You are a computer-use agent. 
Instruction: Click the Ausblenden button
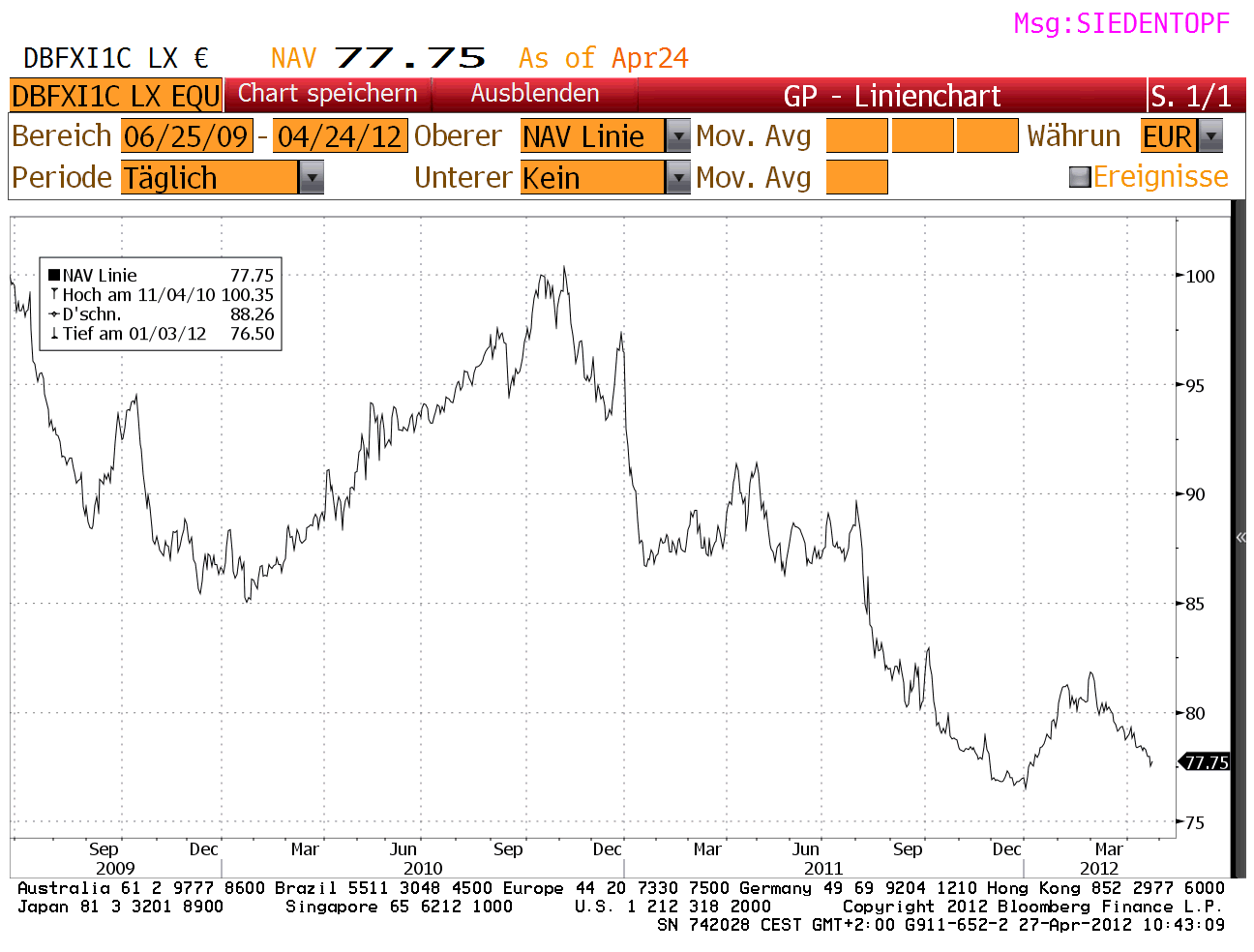point(535,94)
